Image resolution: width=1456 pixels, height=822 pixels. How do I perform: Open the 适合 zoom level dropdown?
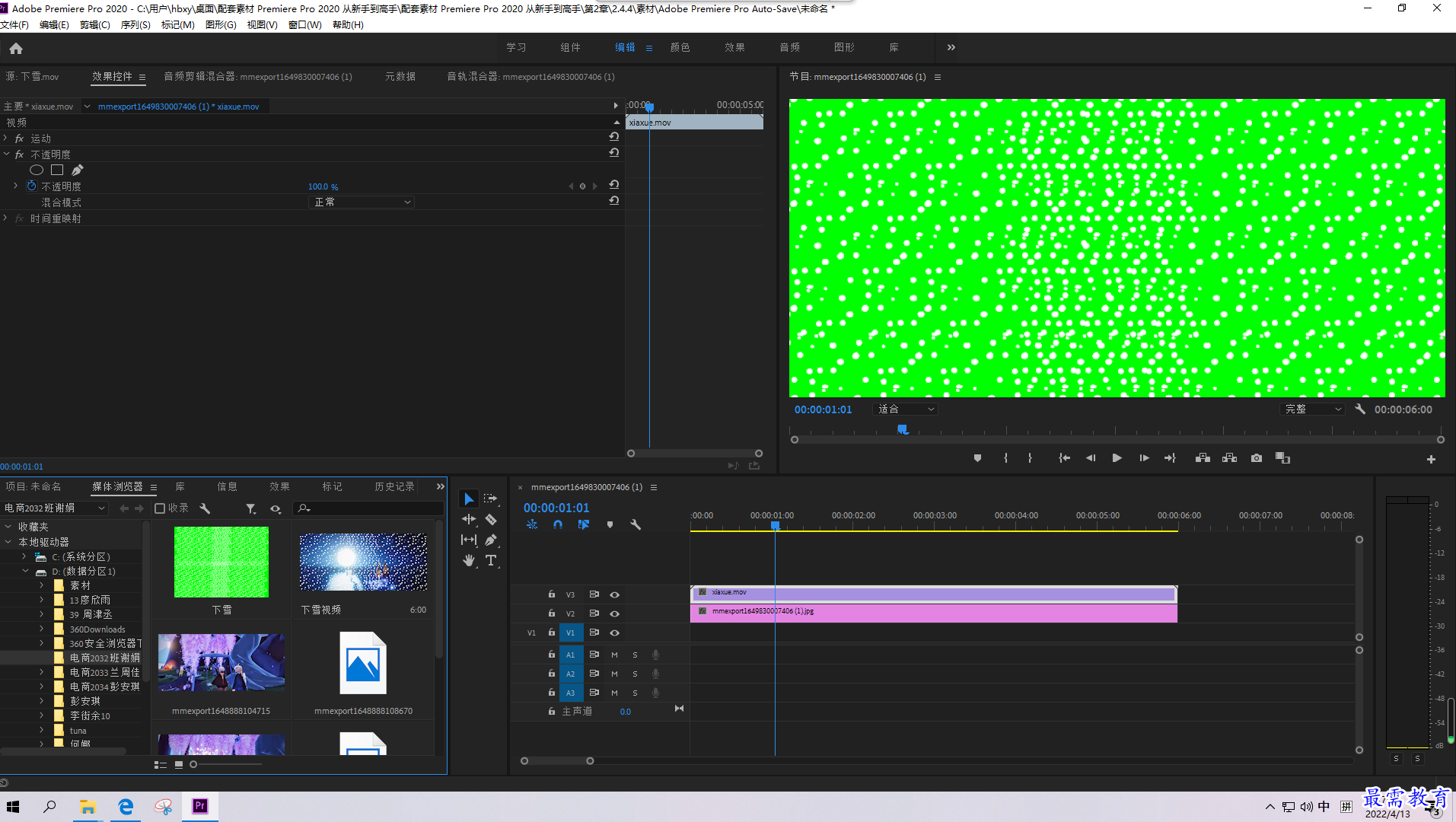coord(905,409)
